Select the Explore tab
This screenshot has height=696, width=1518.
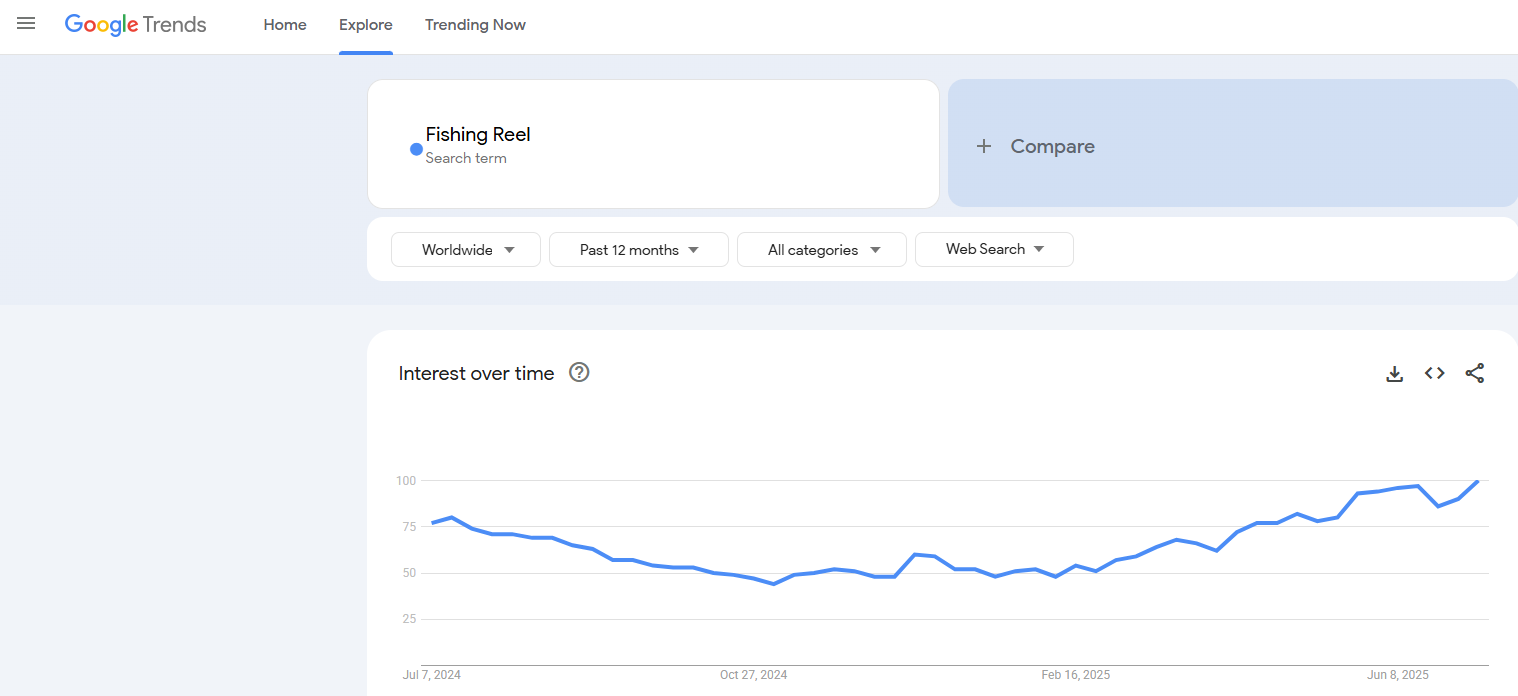pyautogui.click(x=366, y=25)
